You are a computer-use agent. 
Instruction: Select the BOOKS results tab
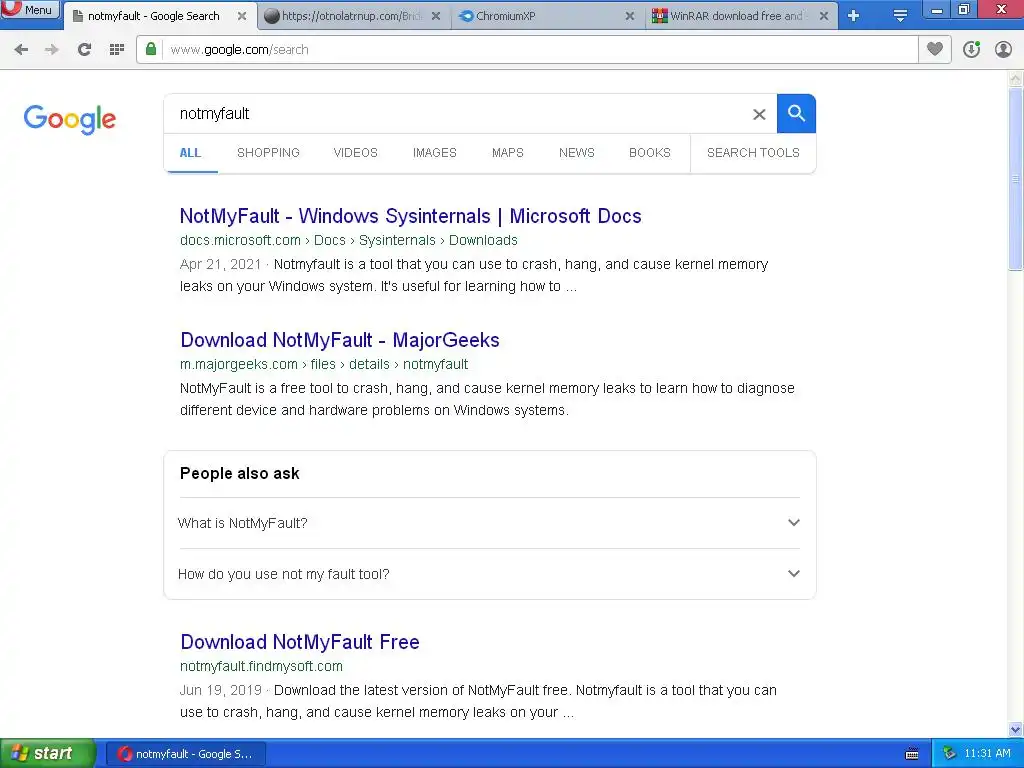(650, 153)
